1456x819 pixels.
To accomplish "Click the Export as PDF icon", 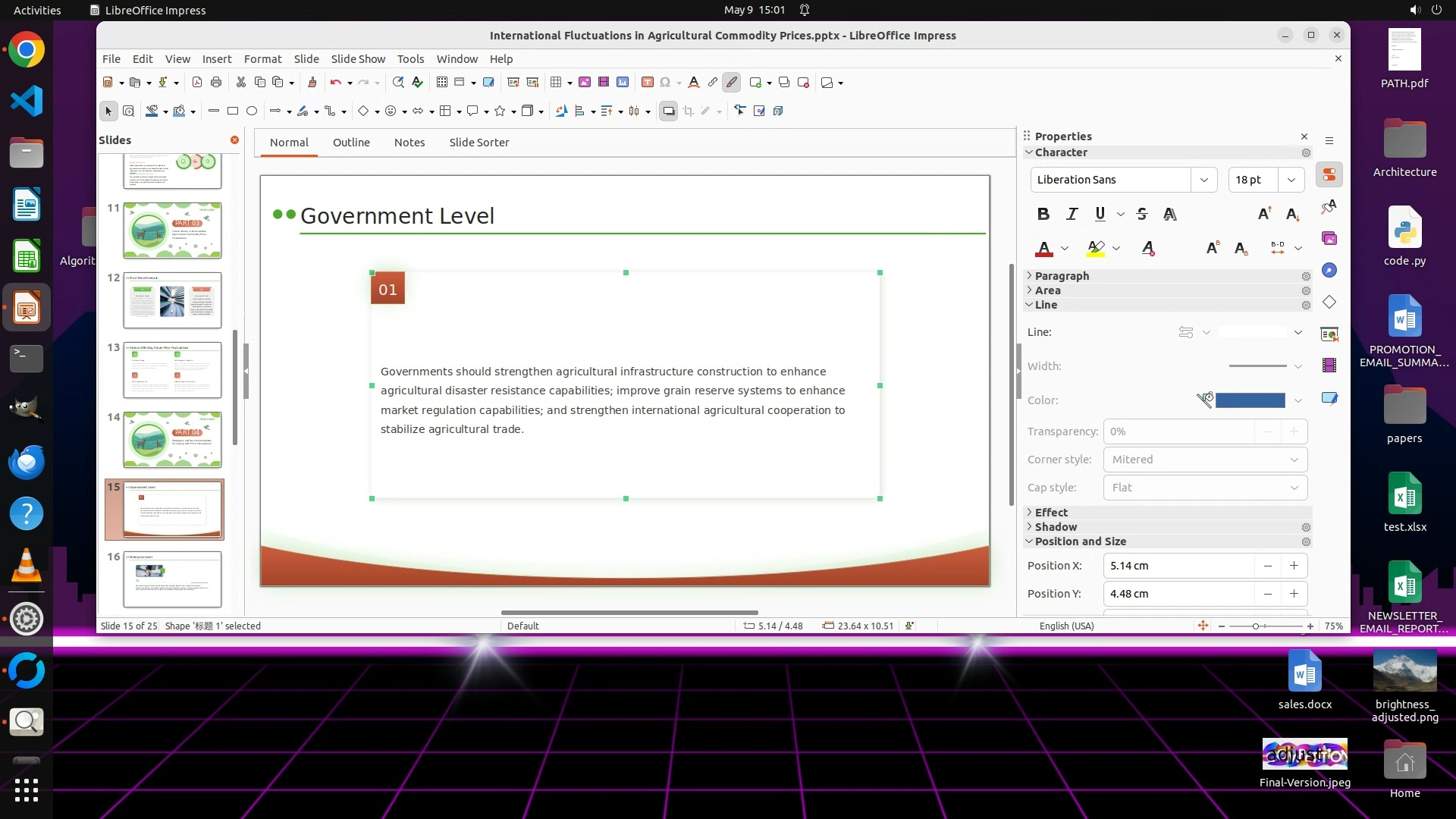I will (x=197, y=83).
